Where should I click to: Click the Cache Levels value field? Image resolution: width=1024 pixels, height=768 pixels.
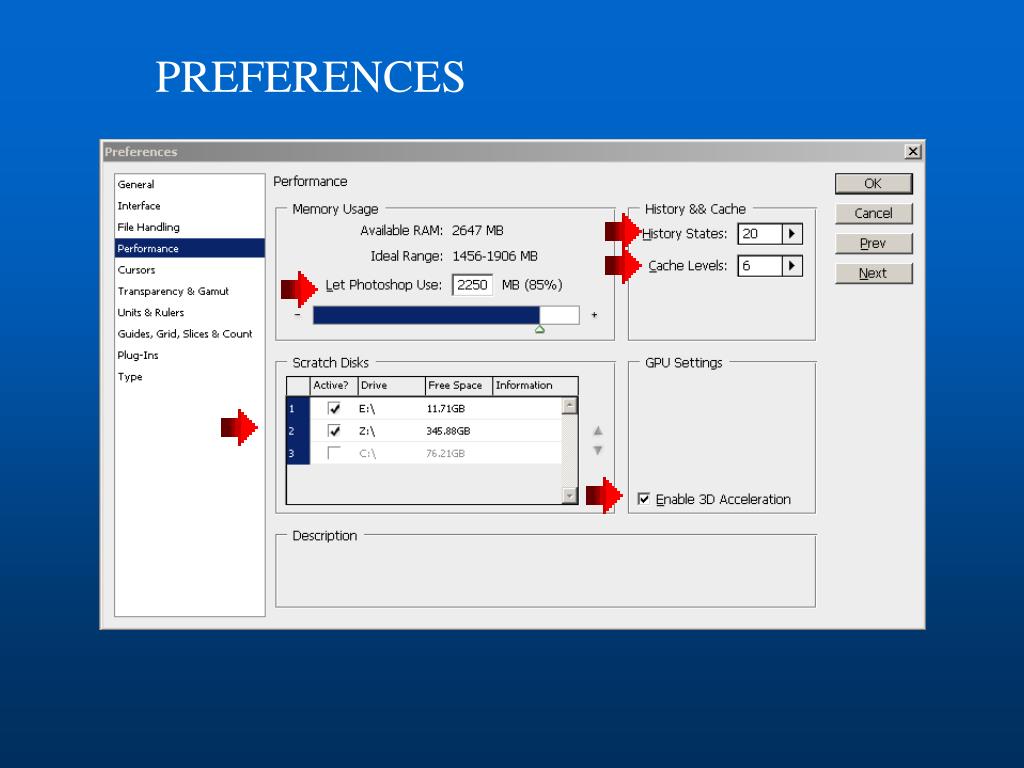(x=760, y=266)
